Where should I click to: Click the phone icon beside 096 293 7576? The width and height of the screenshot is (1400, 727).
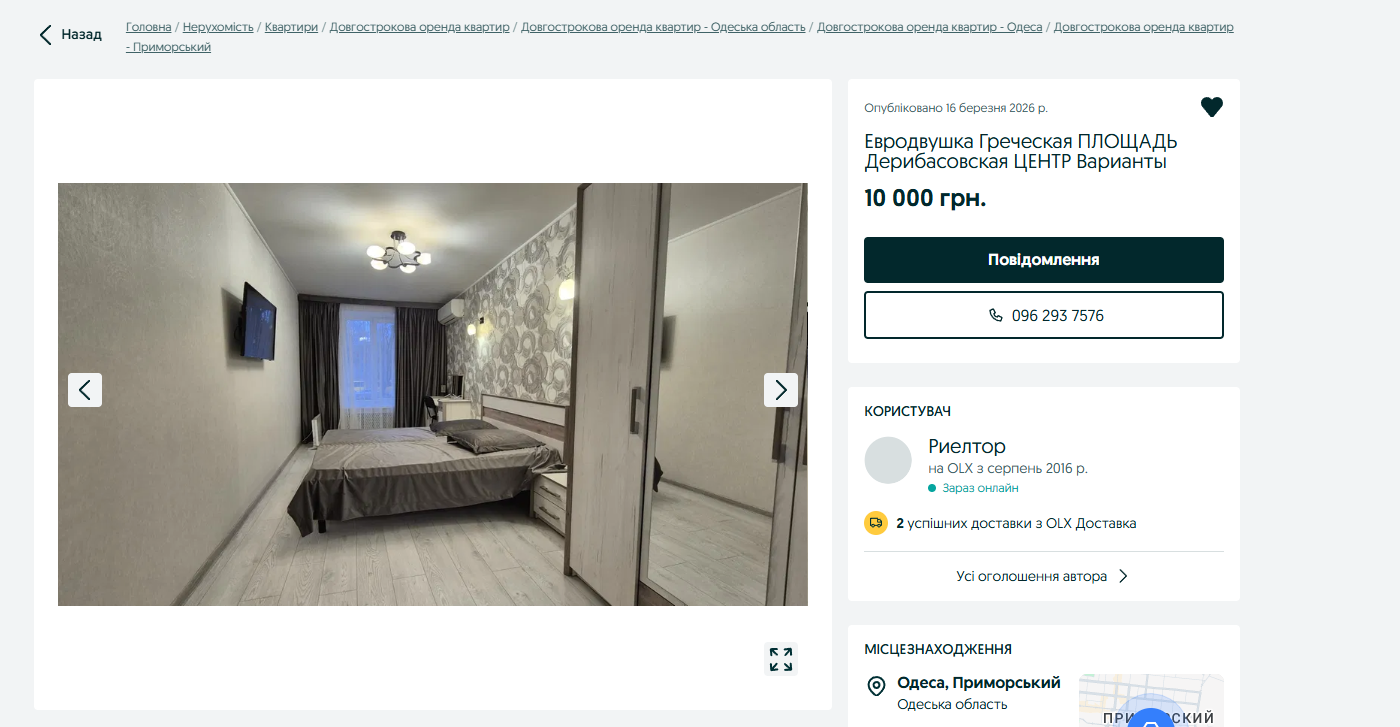tap(995, 315)
